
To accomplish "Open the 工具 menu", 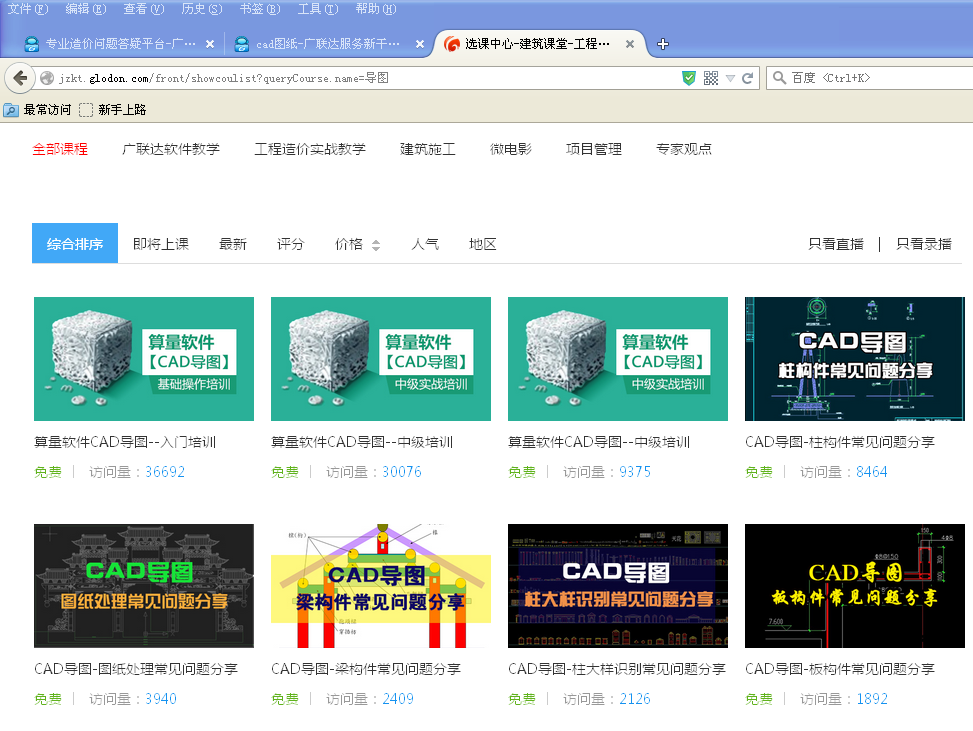I will tap(318, 9).
